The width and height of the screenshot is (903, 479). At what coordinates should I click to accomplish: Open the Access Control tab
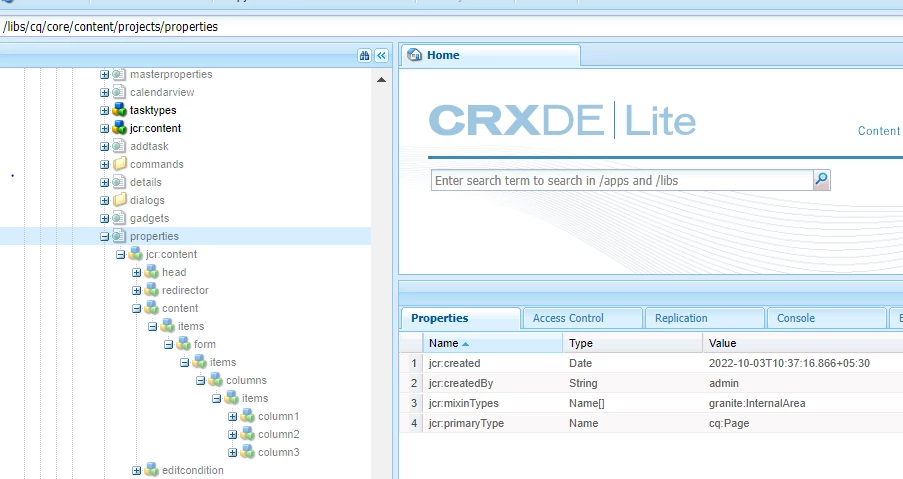582,318
